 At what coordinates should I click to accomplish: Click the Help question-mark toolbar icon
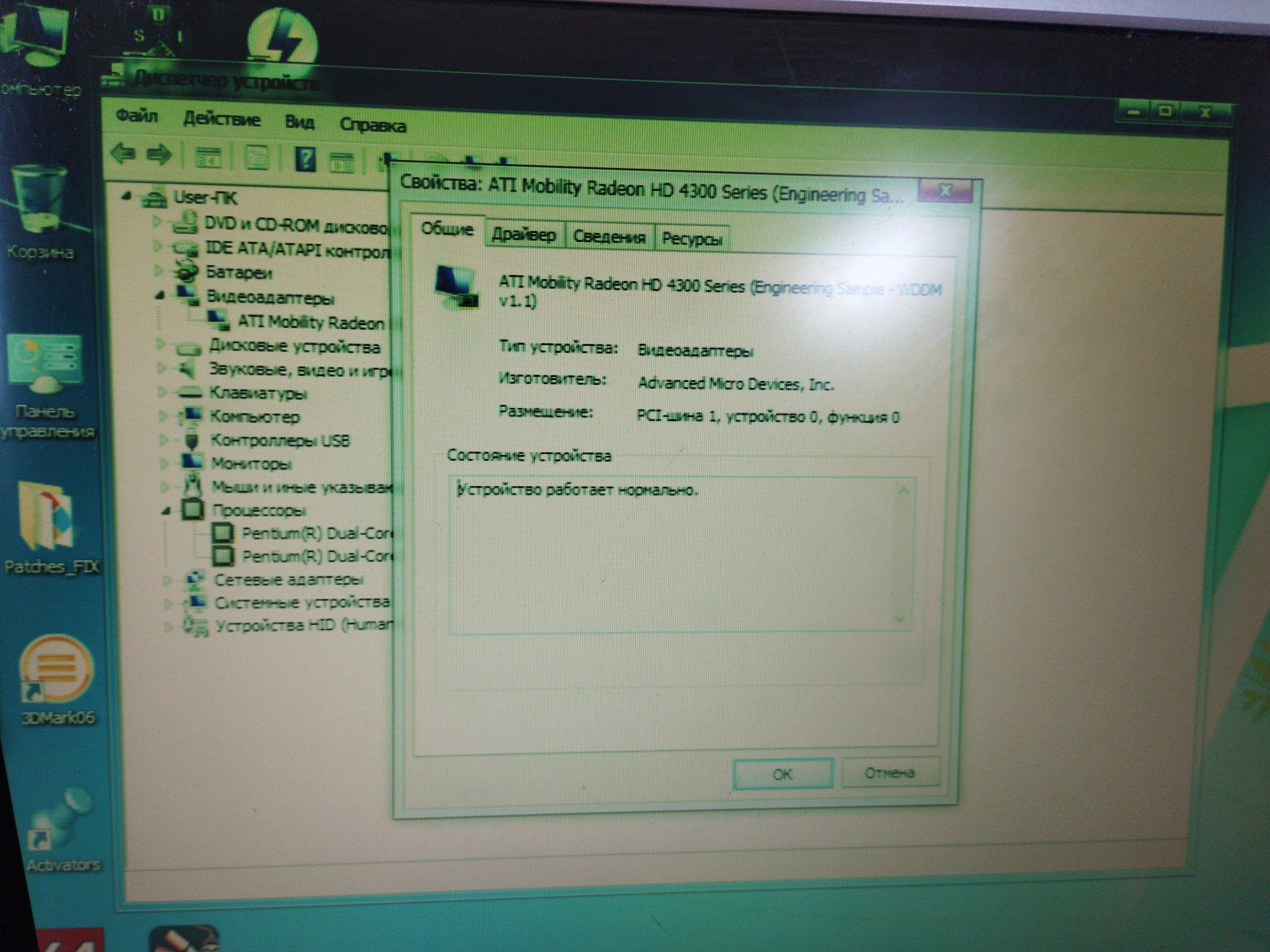point(305,159)
